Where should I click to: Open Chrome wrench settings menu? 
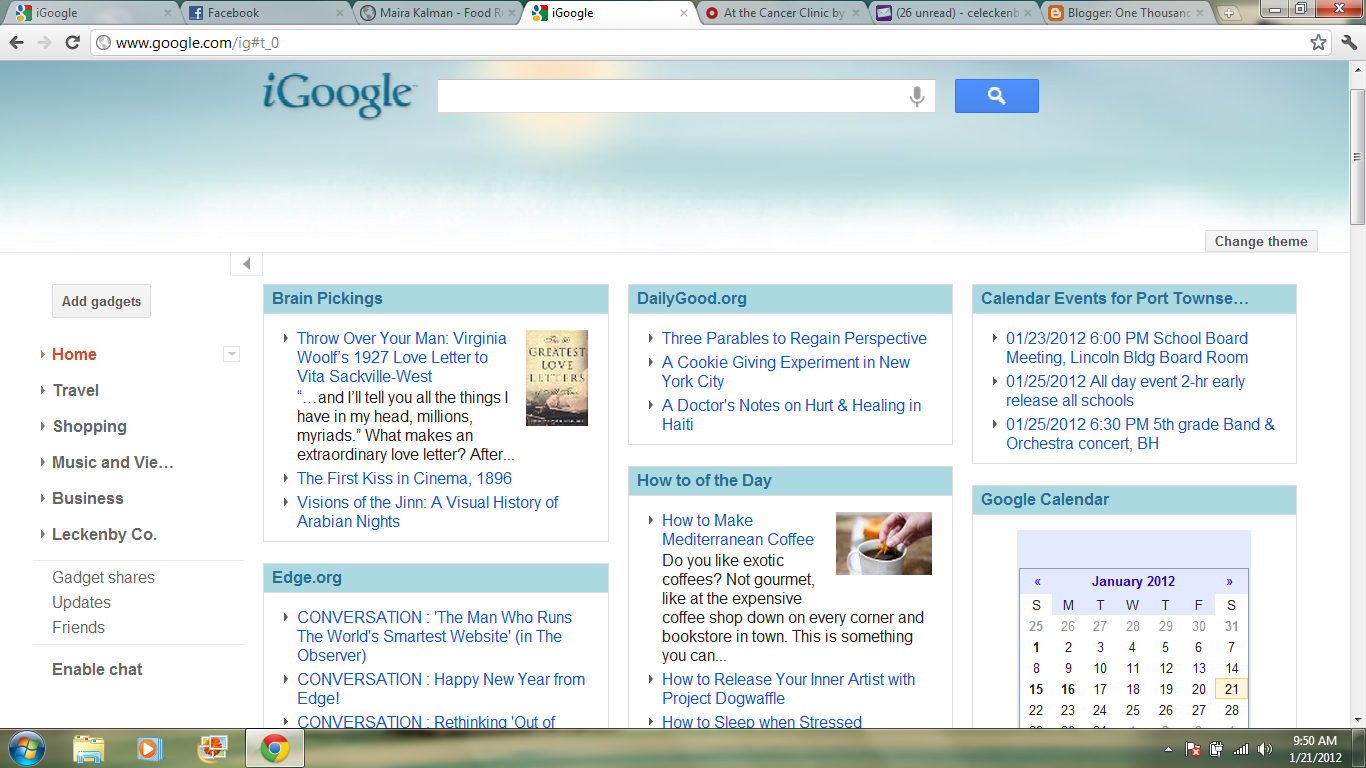[x=1348, y=42]
